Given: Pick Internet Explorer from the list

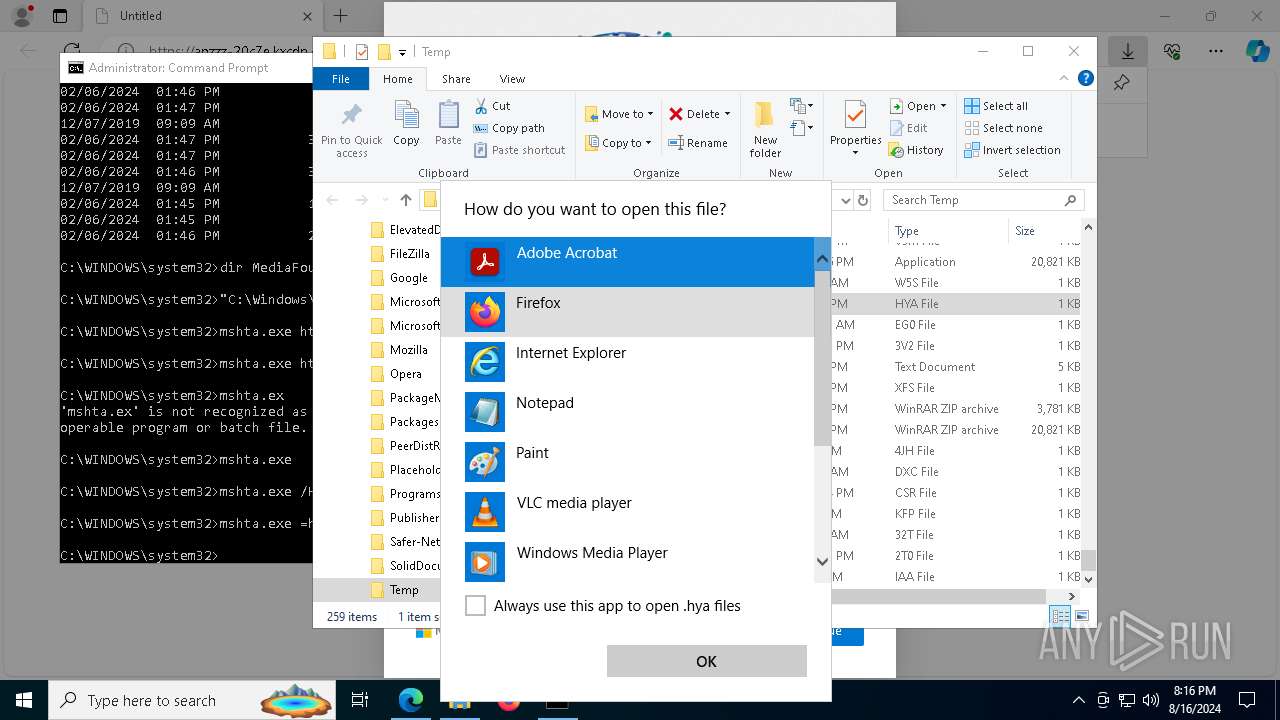Looking at the screenshot, I should tap(628, 362).
